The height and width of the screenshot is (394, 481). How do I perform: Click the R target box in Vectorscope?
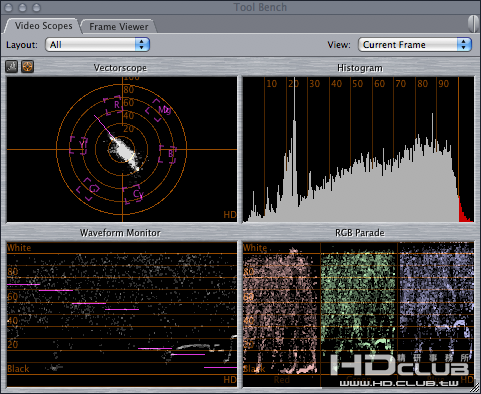coord(113,105)
